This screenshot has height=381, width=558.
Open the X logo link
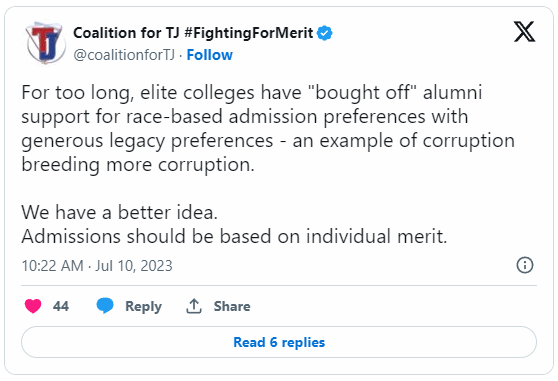click(524, 32)
